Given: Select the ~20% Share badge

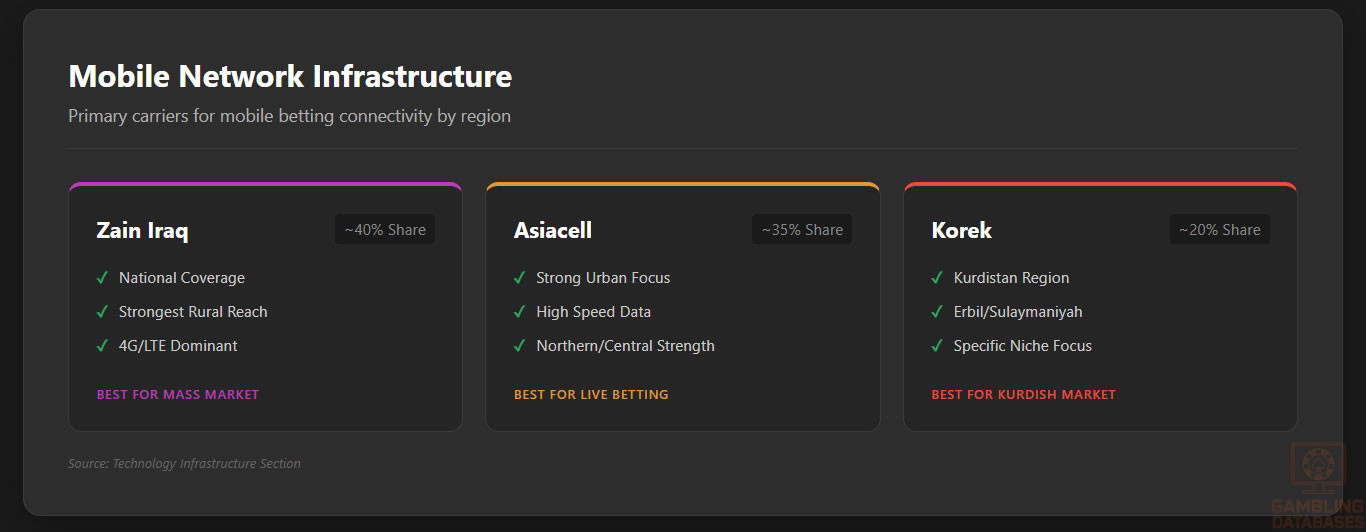Looking at the screenshot, I should click(x=1219, y=230).
